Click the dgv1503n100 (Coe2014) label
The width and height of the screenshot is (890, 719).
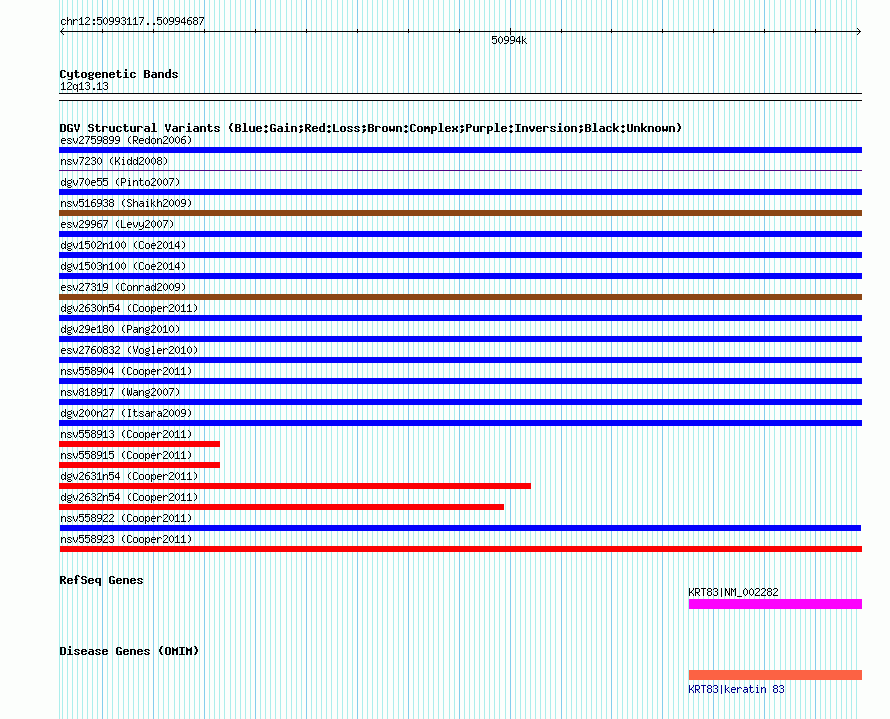click(x=123, y=266)
